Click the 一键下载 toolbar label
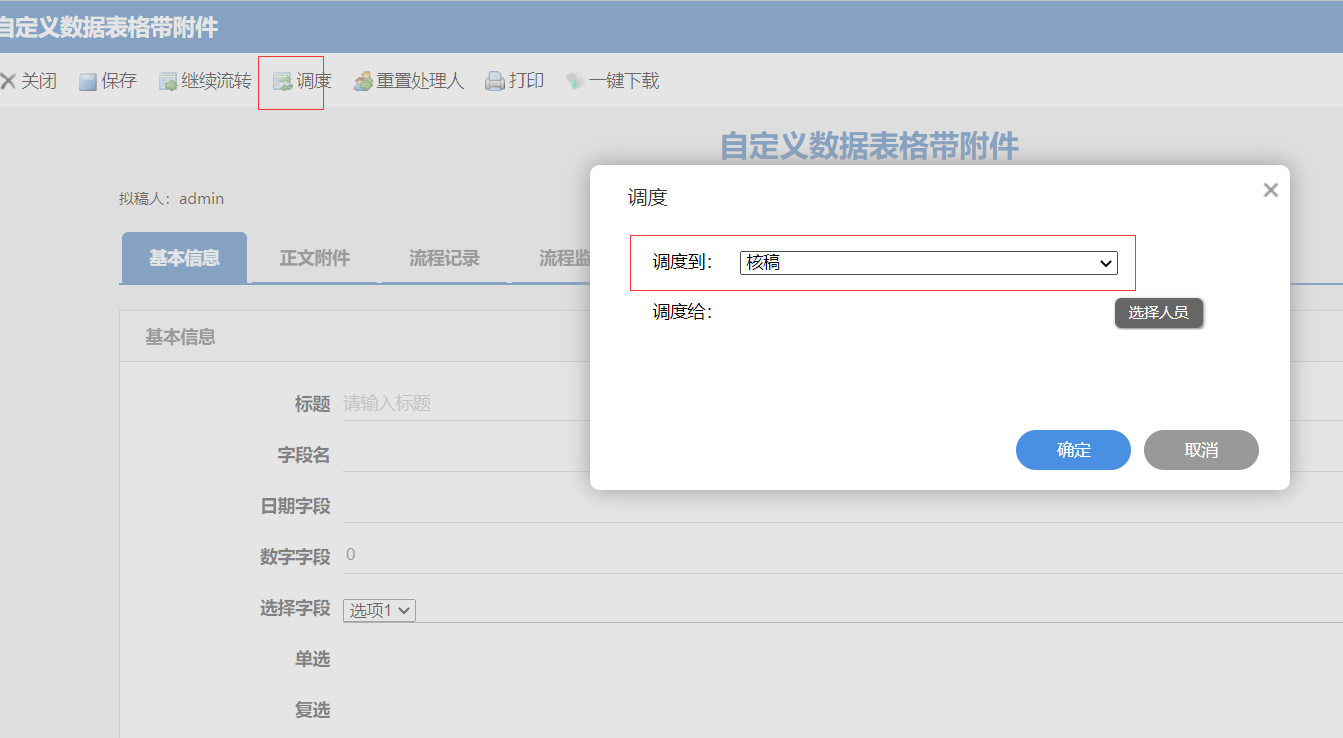The height and width of the screenshot is (738, 1343). [x=624, y=82]
